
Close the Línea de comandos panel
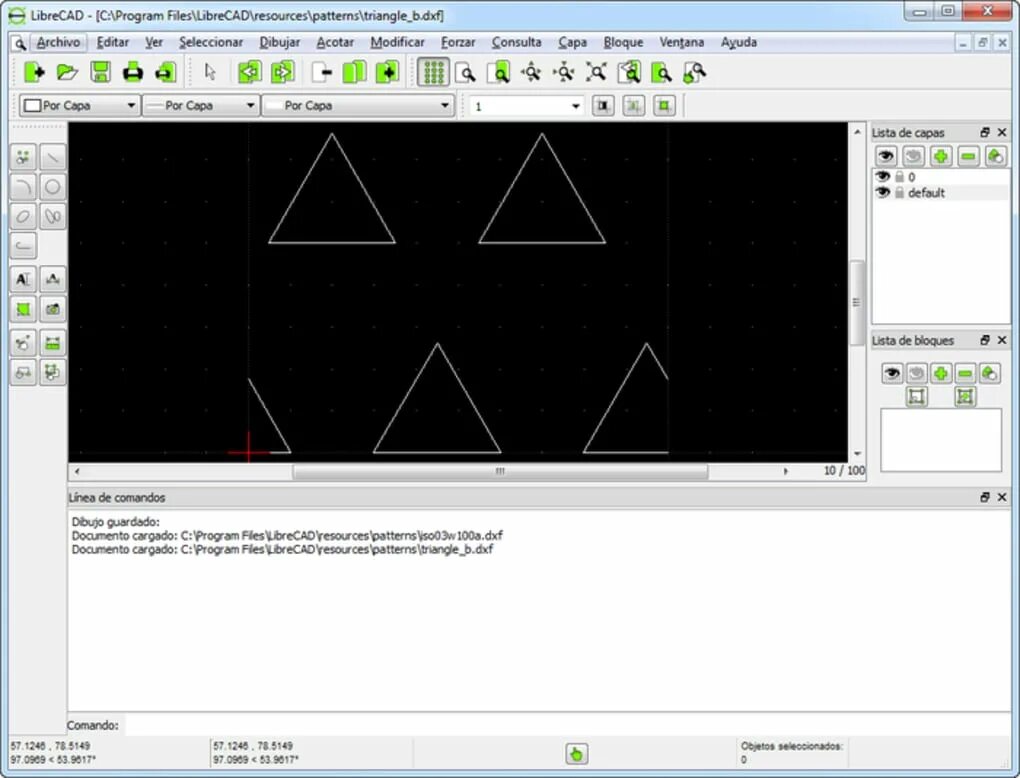click(1002, 497)
